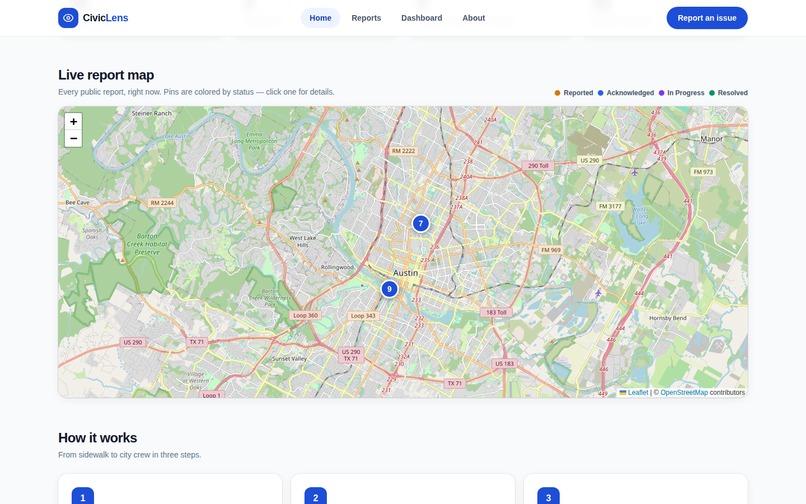Click the Hornsby Bend map label
806x504 pixels.
[668, 318]
